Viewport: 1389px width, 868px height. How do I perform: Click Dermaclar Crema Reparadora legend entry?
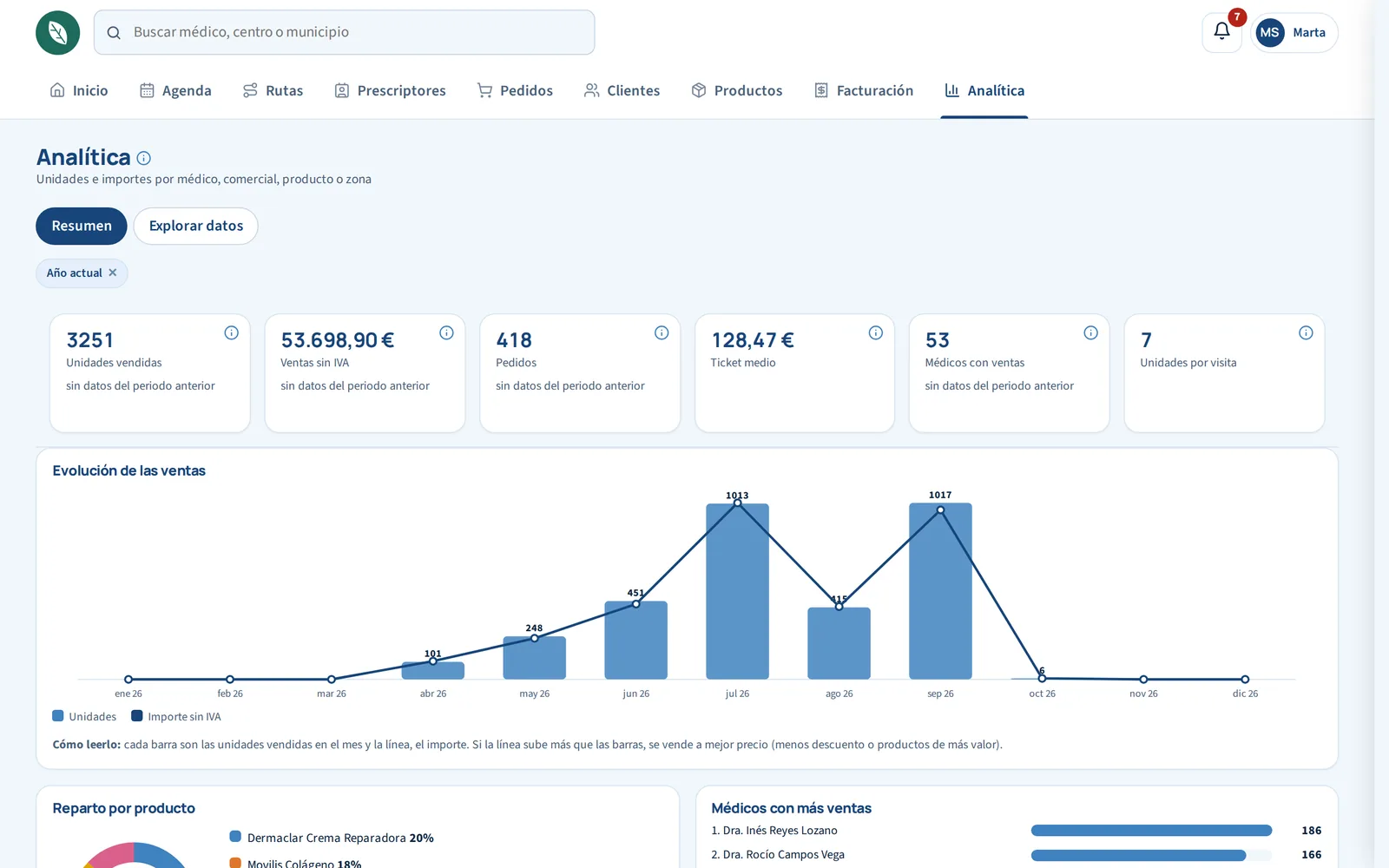coord(332,838)
